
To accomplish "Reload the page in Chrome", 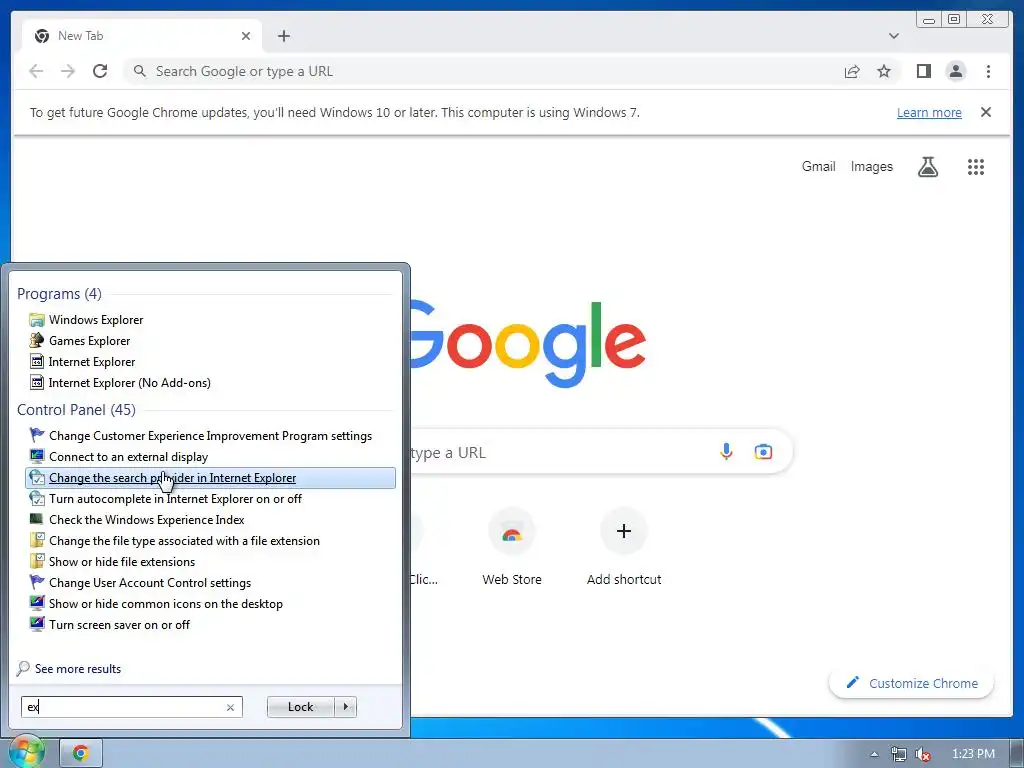I will click(x=100, y=71).
